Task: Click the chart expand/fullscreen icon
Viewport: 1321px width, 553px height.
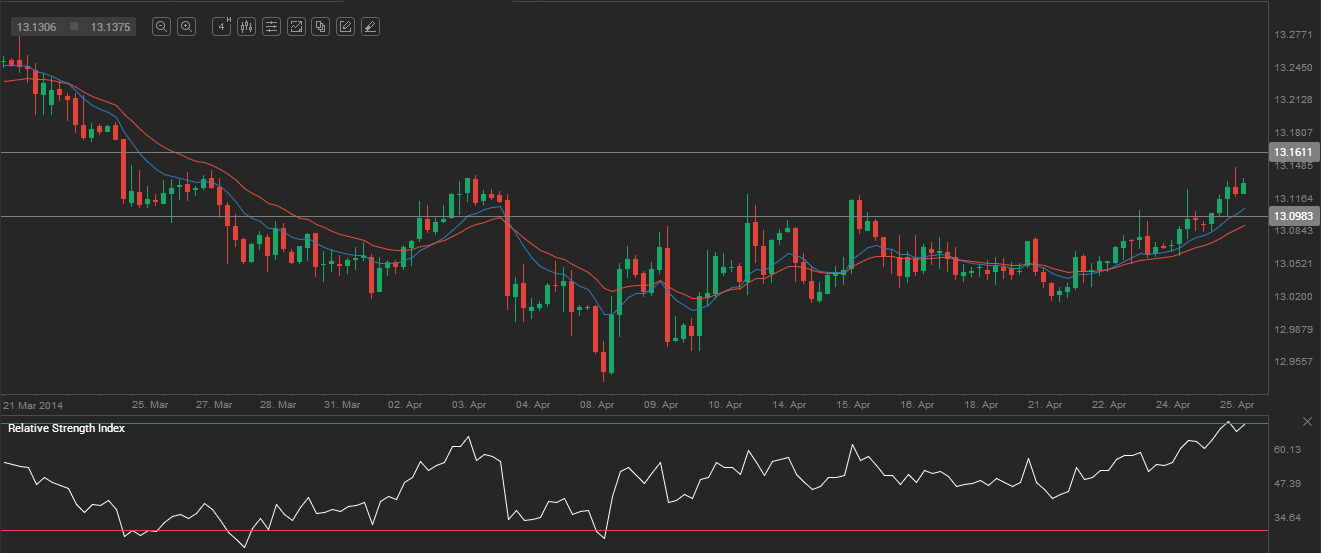Action: click(x=296, y=27)
